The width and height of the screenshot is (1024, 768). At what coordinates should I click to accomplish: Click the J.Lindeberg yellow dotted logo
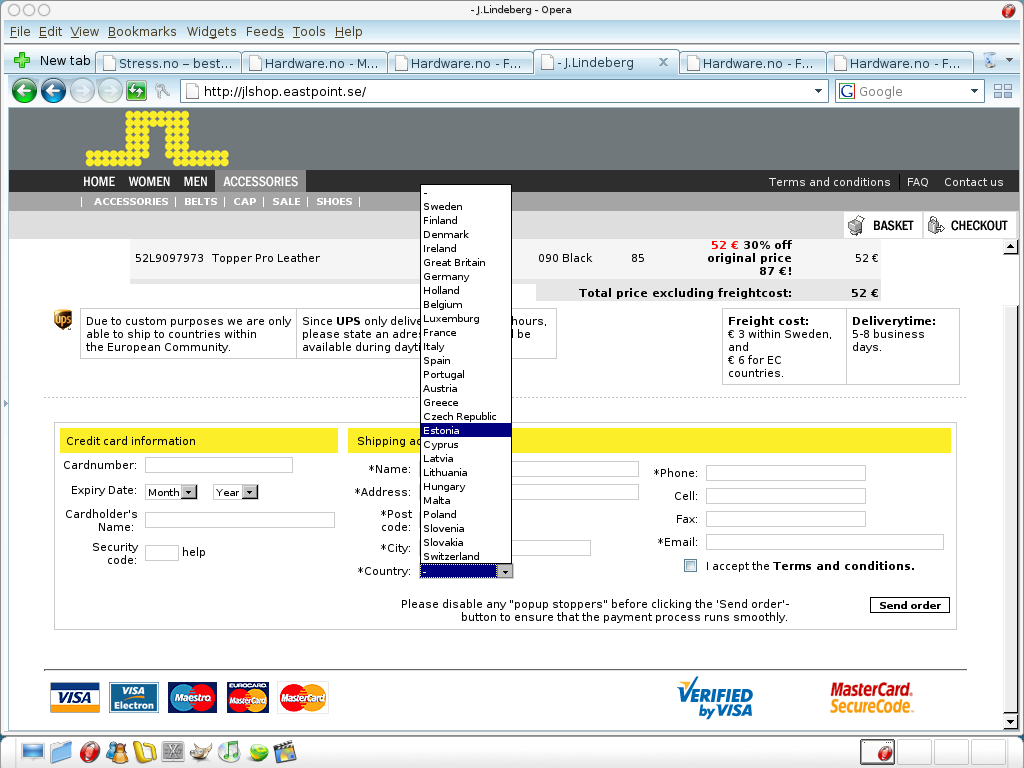(157, 138)
